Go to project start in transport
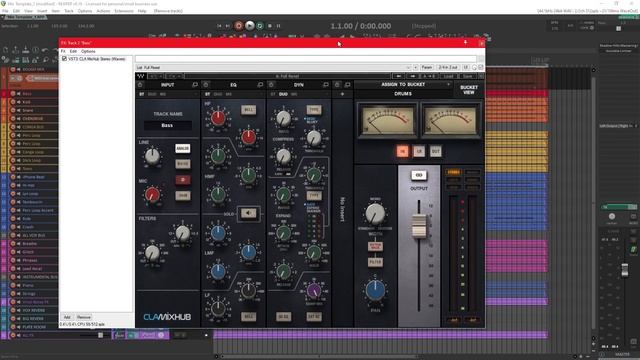 pyautogui.click(x=219, y=26)
